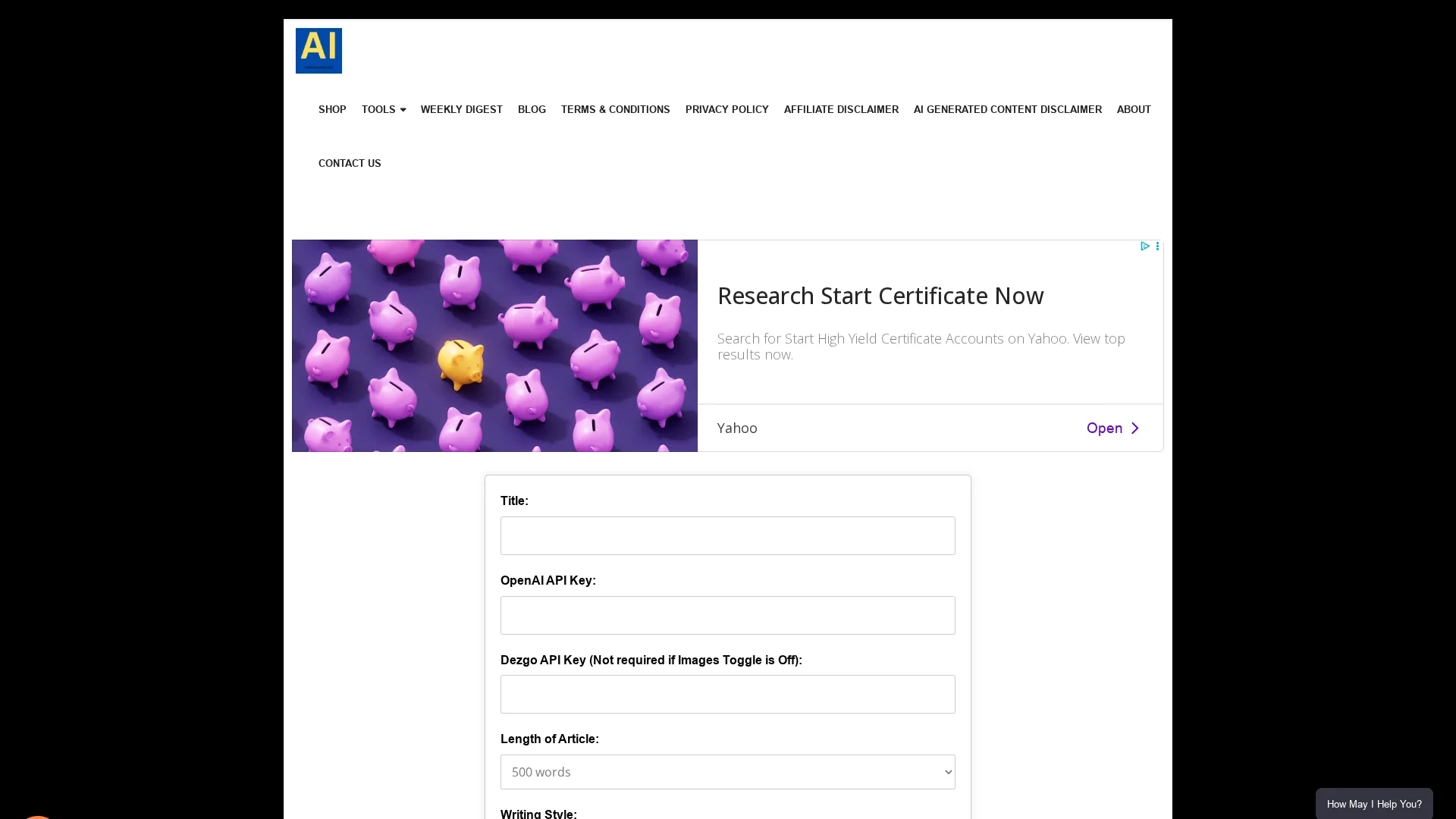
Task: Open the Contact Us page
Action: pos(350,163)
